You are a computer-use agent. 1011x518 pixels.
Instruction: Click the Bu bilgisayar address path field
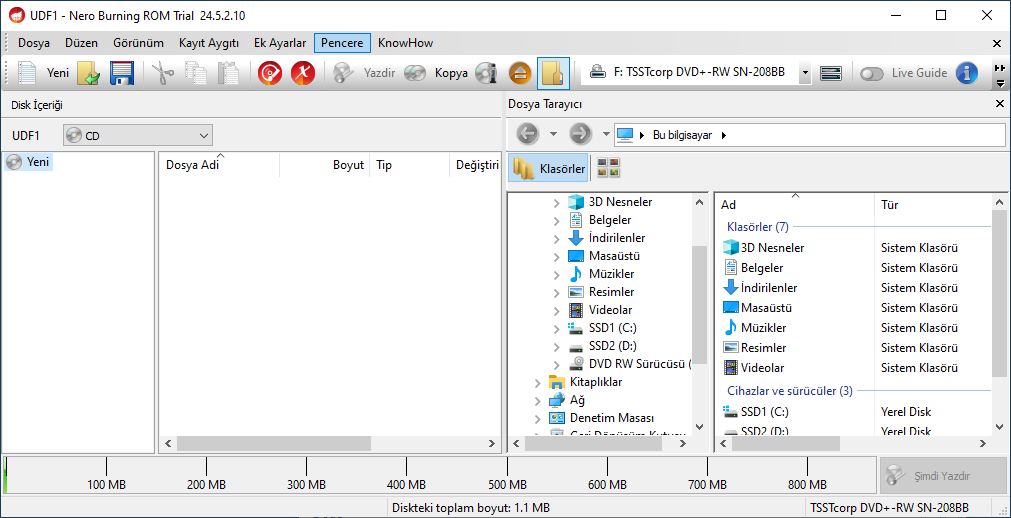click(809, 135)
